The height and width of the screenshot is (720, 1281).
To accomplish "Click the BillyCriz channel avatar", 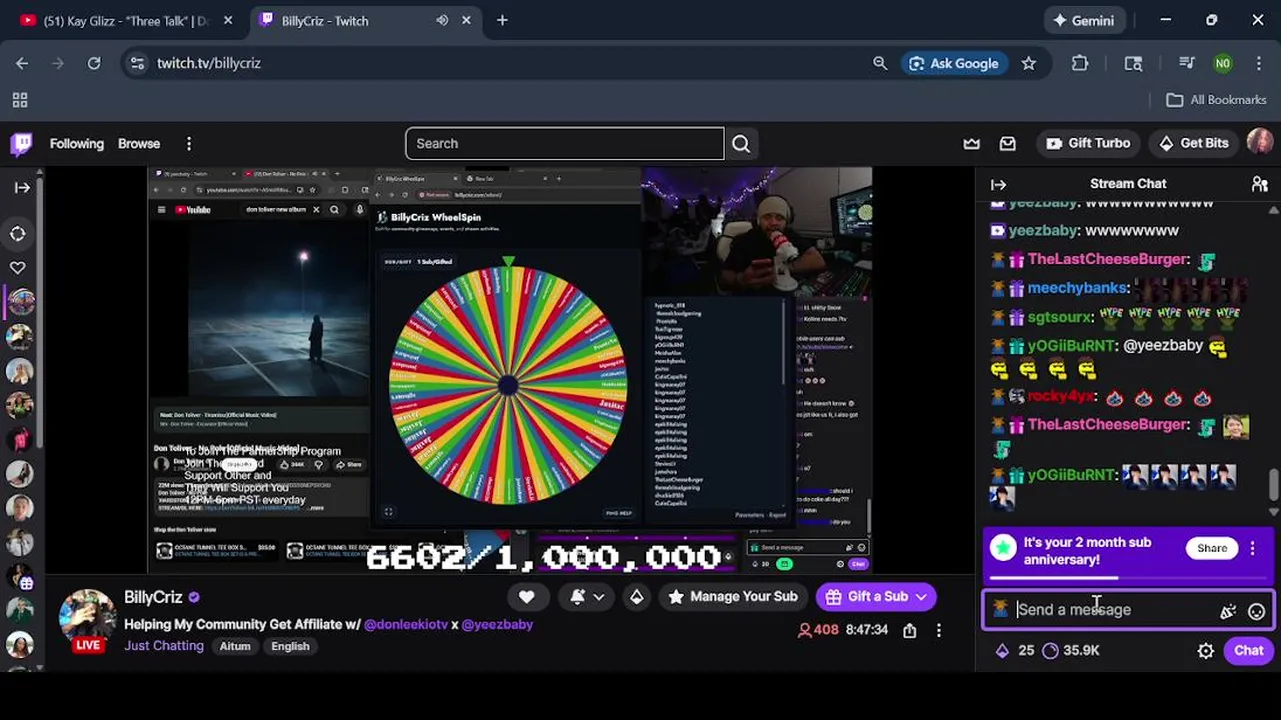I will click(88, 616).
